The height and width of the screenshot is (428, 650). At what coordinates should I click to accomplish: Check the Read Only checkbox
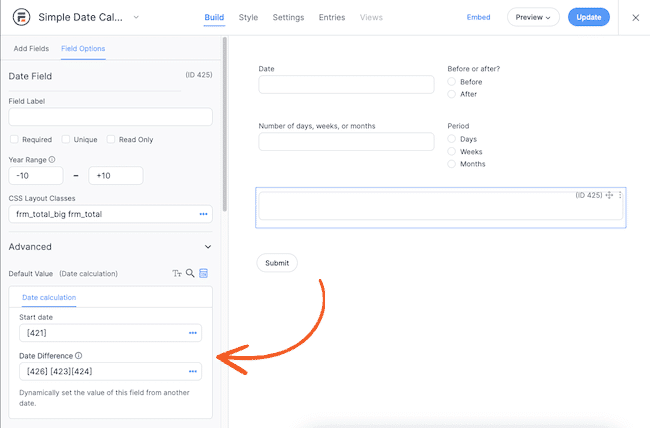(111, 139)
